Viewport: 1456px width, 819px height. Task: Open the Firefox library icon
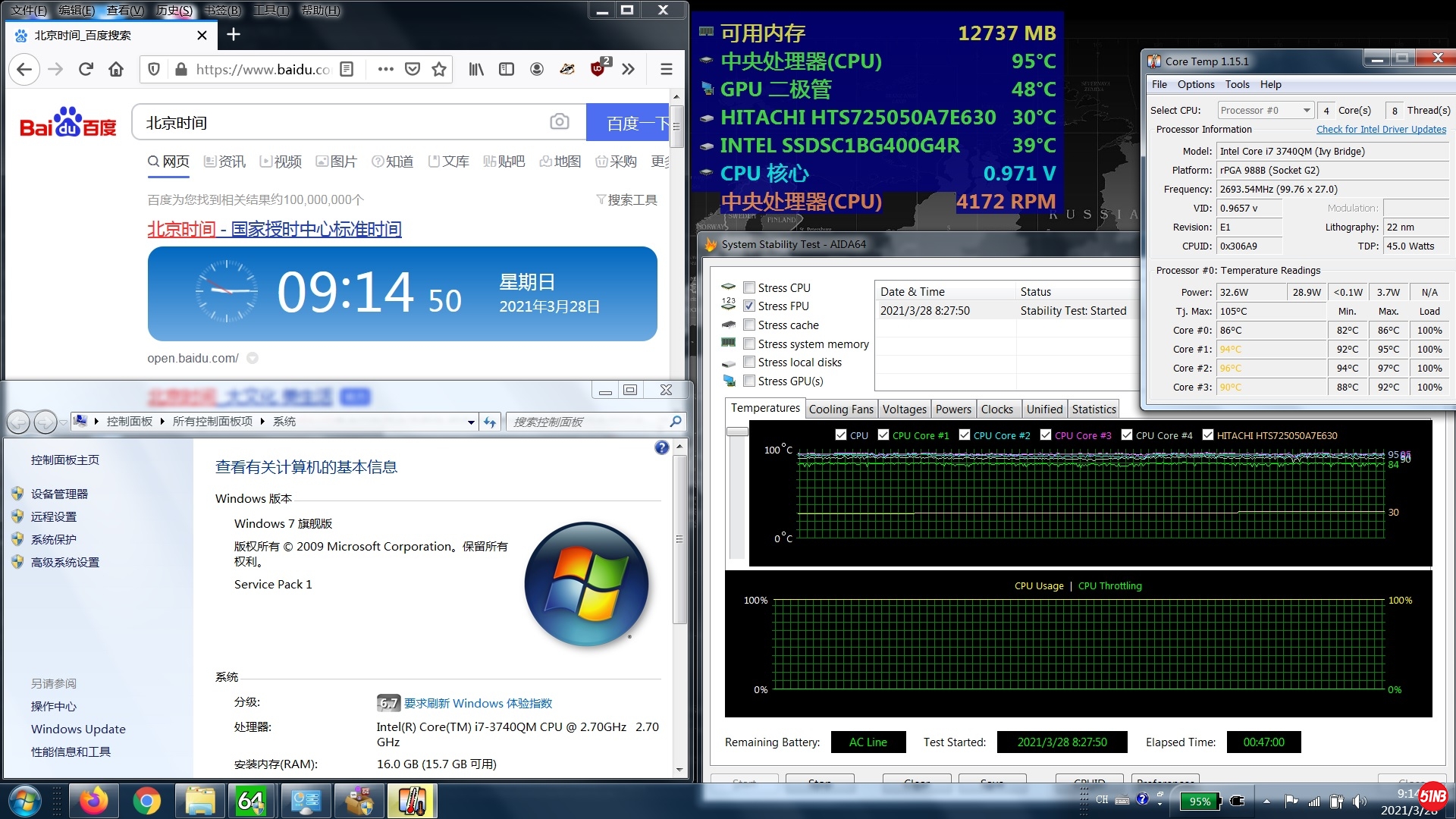476,69
